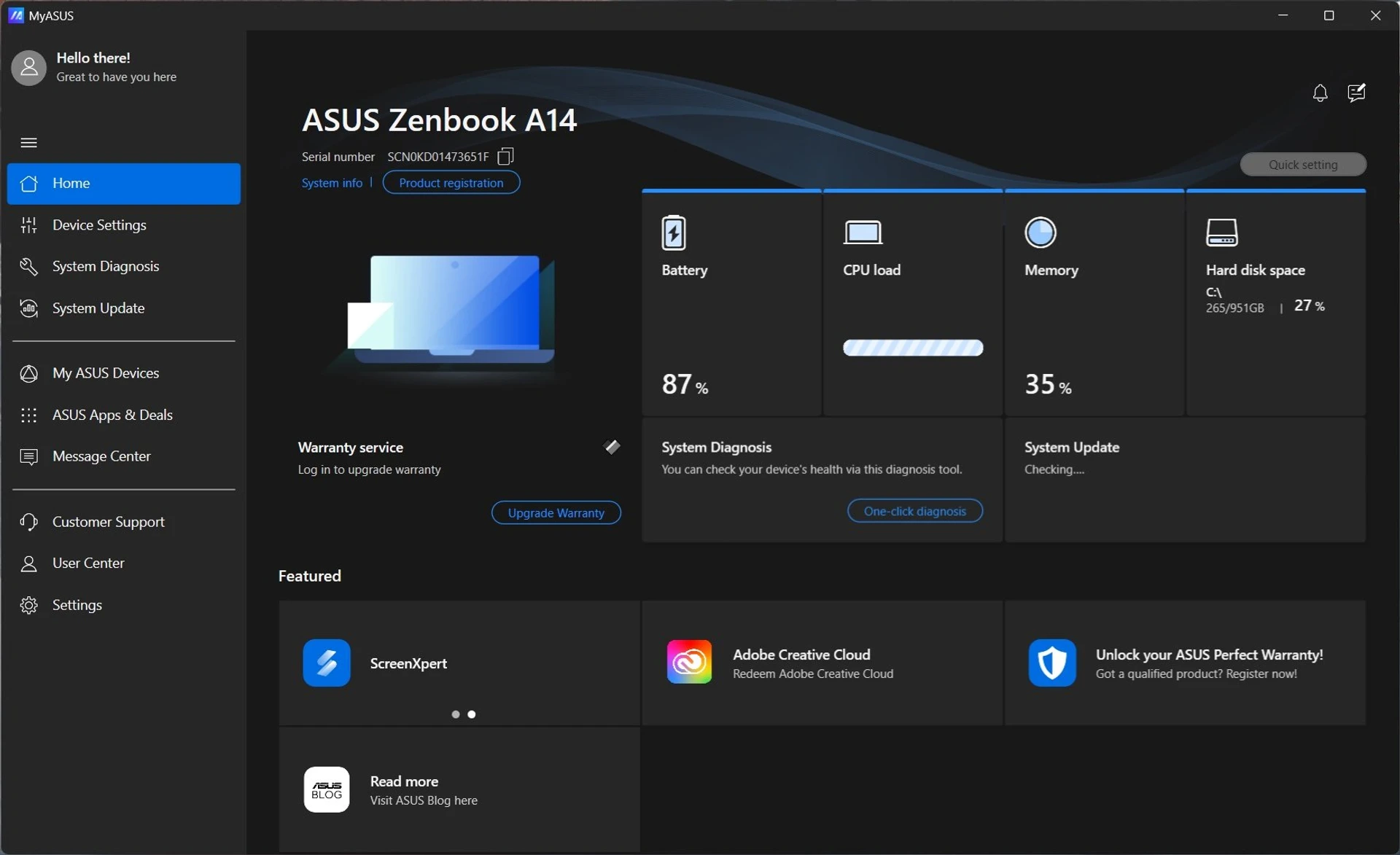Open Home in the sidebar
1400x855 pixels.
(124, 184)
